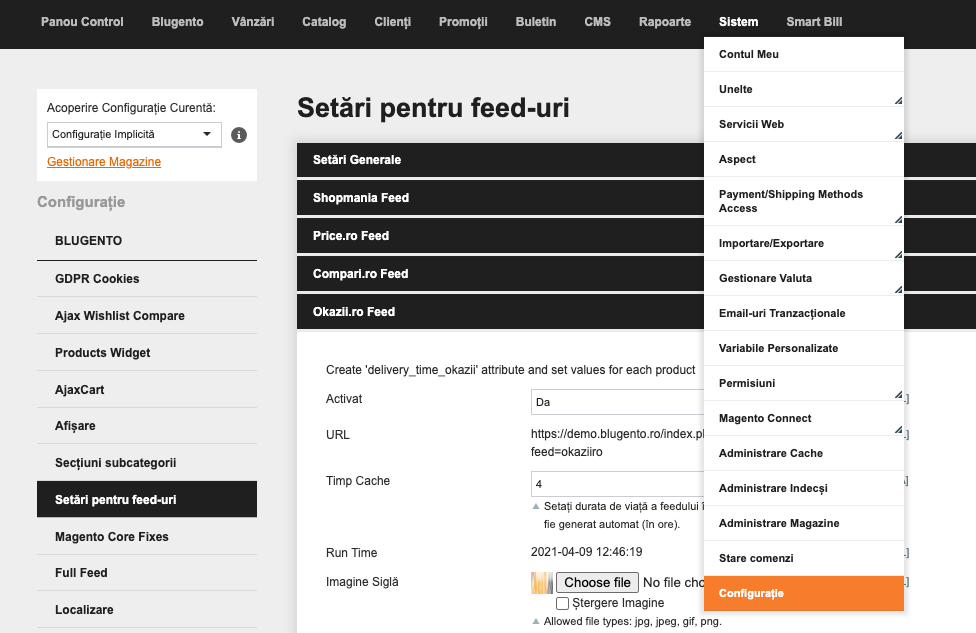Open Full Feed configuration page
Image resolution: width=976 pixels, height=633 pixels.
147,573
